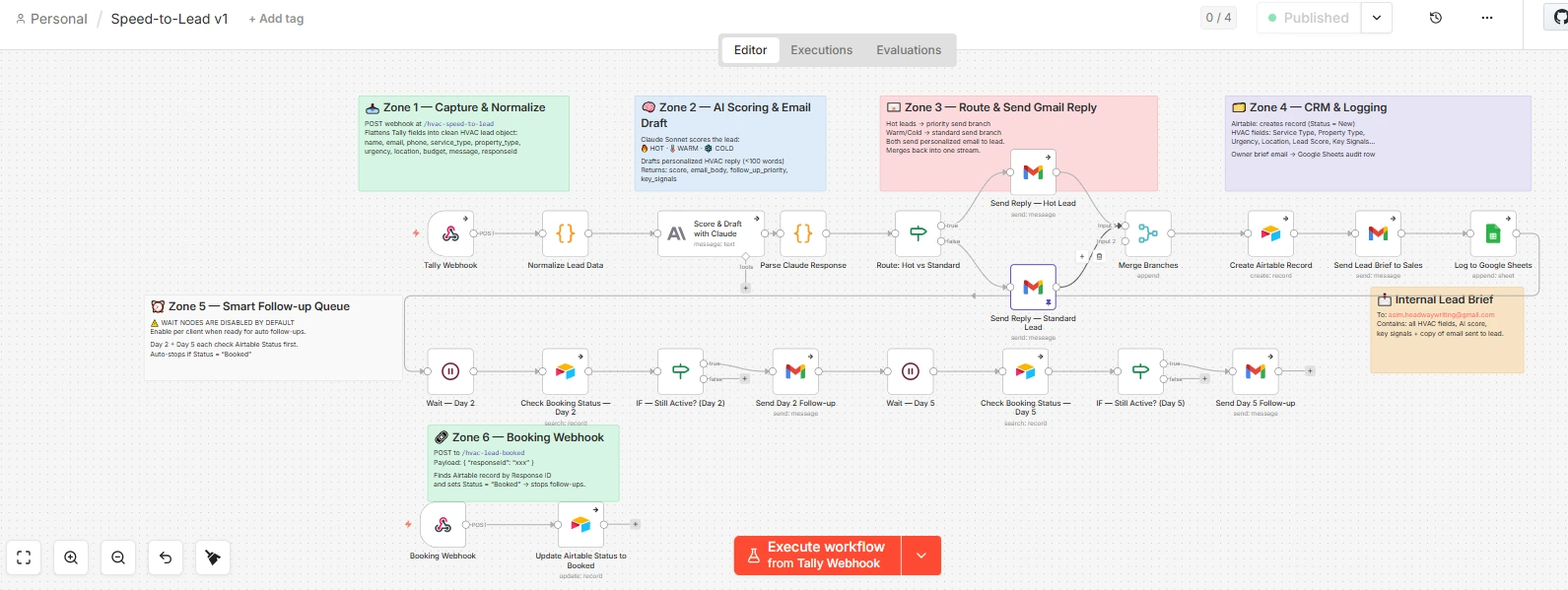Click Add tag next to workflow name
The image size is (1568, 590).
point(276,19)
